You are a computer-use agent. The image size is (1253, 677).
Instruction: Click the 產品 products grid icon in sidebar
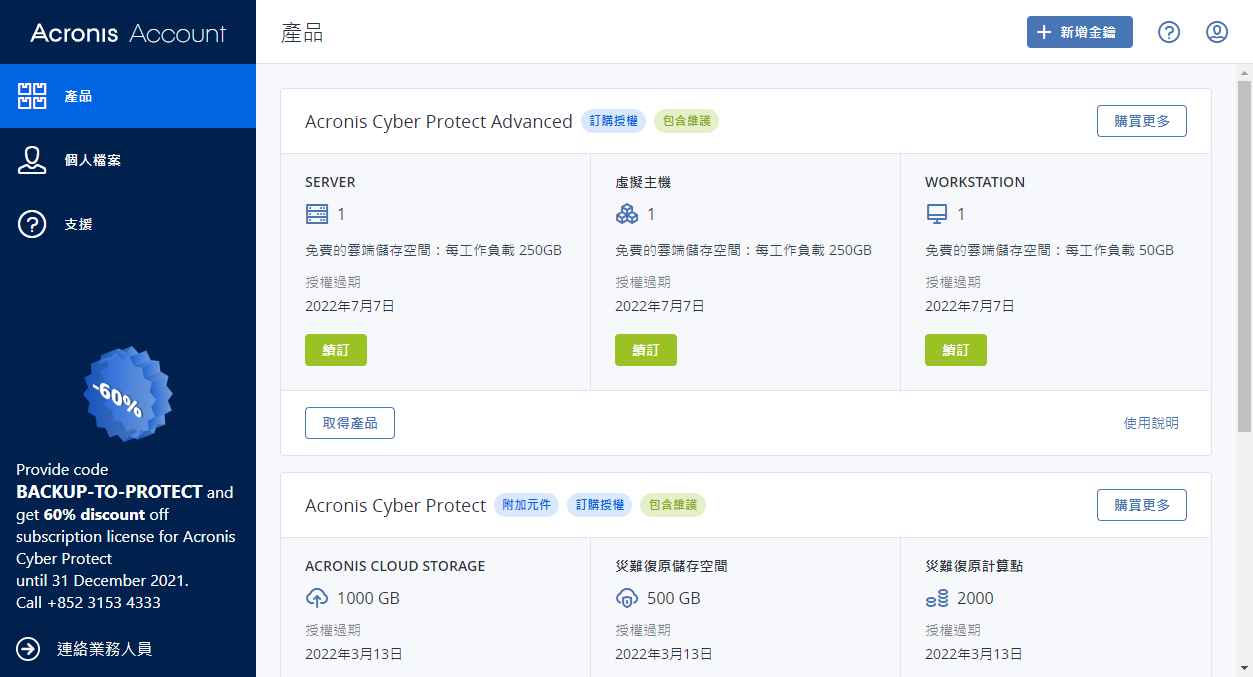33,96
